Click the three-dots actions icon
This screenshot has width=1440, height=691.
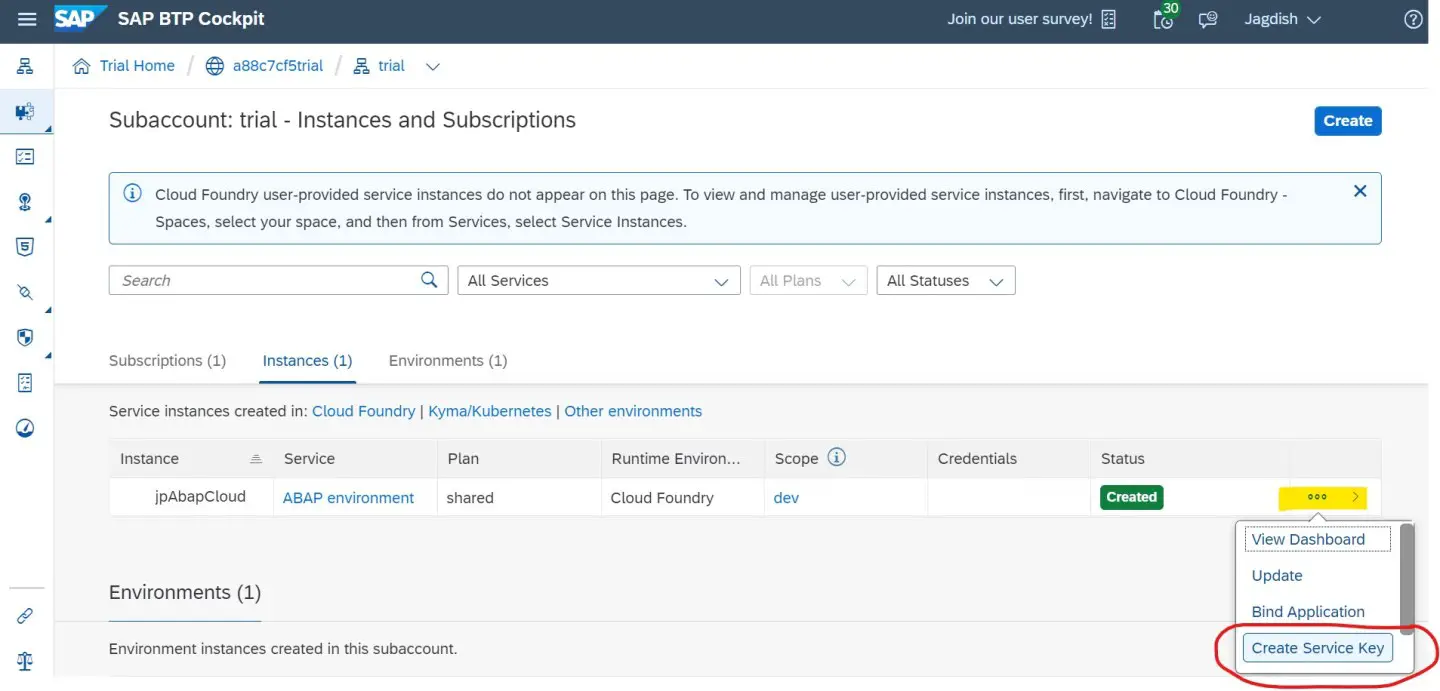[x=1317, y=497]
